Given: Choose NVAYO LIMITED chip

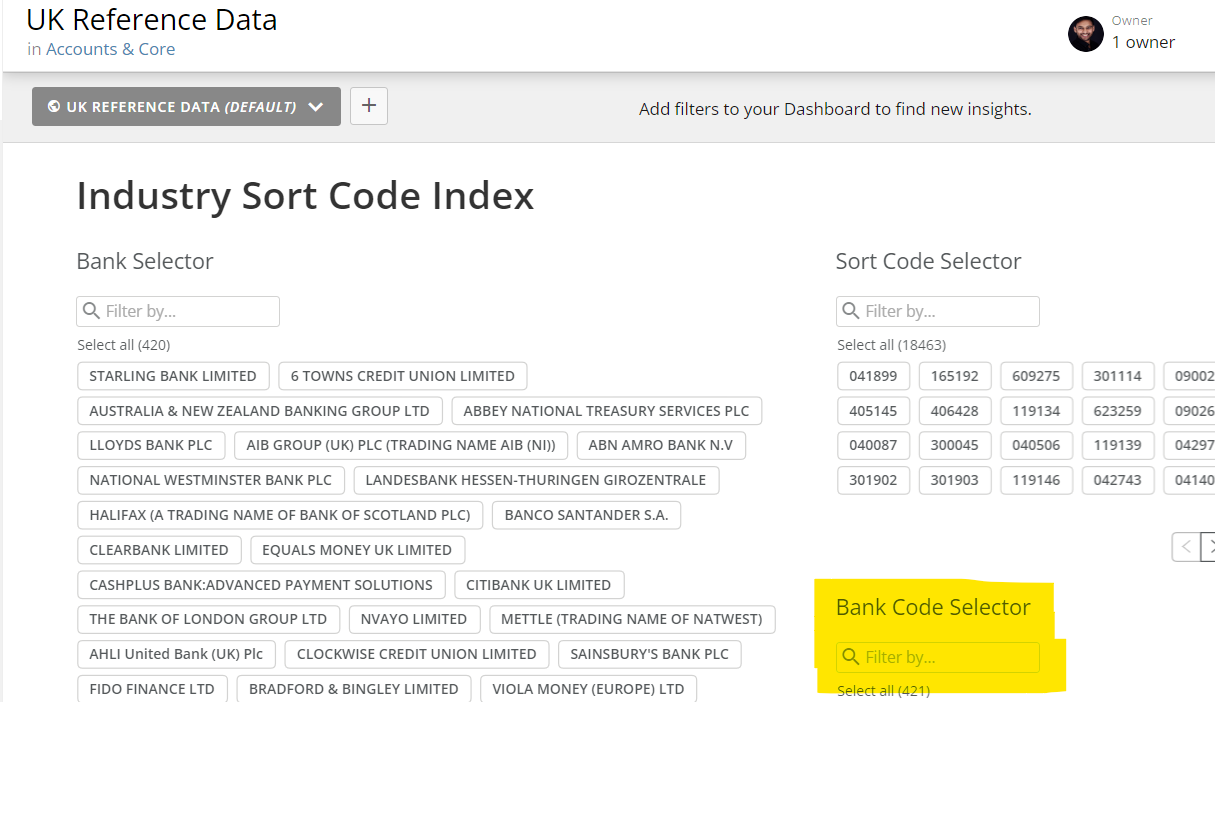Looking at the screenshot, I should pyautogui.click(x=414, y=619).
